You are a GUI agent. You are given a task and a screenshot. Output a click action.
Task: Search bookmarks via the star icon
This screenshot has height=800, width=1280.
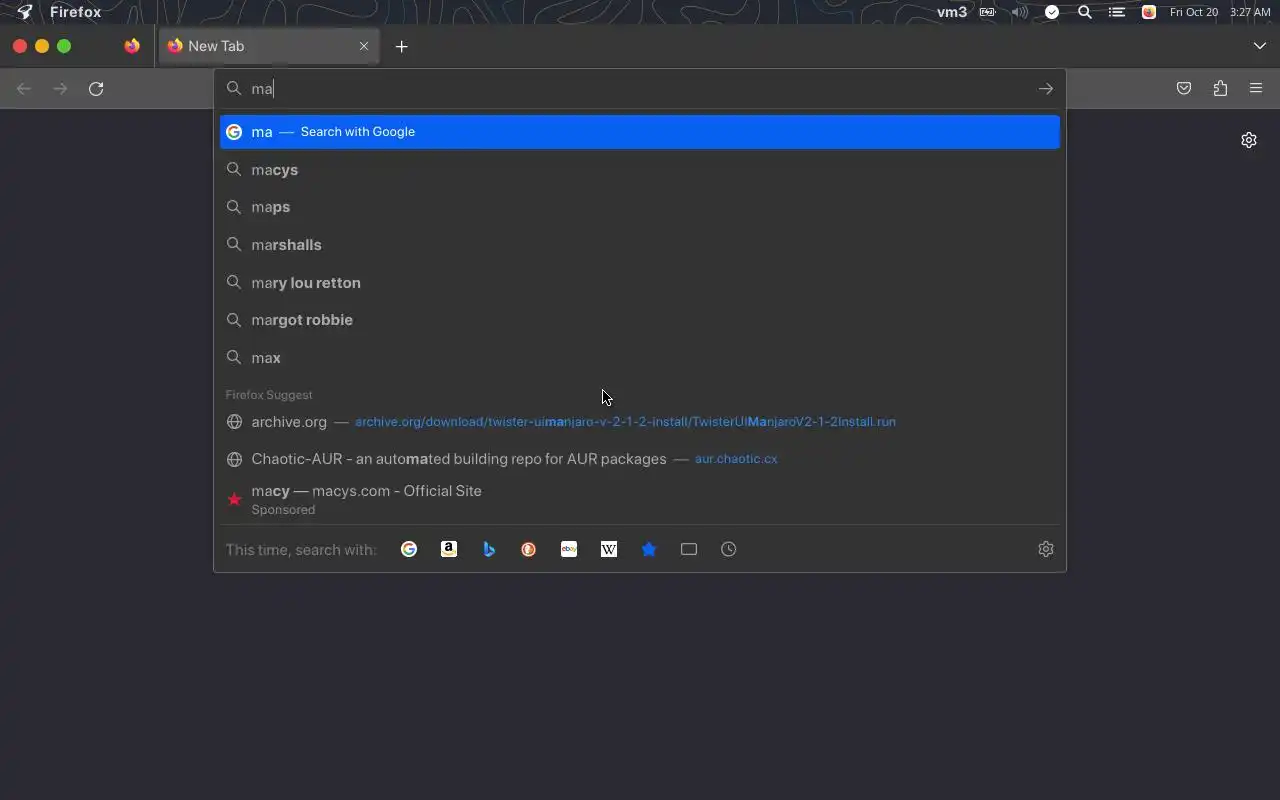pos(649,549)
